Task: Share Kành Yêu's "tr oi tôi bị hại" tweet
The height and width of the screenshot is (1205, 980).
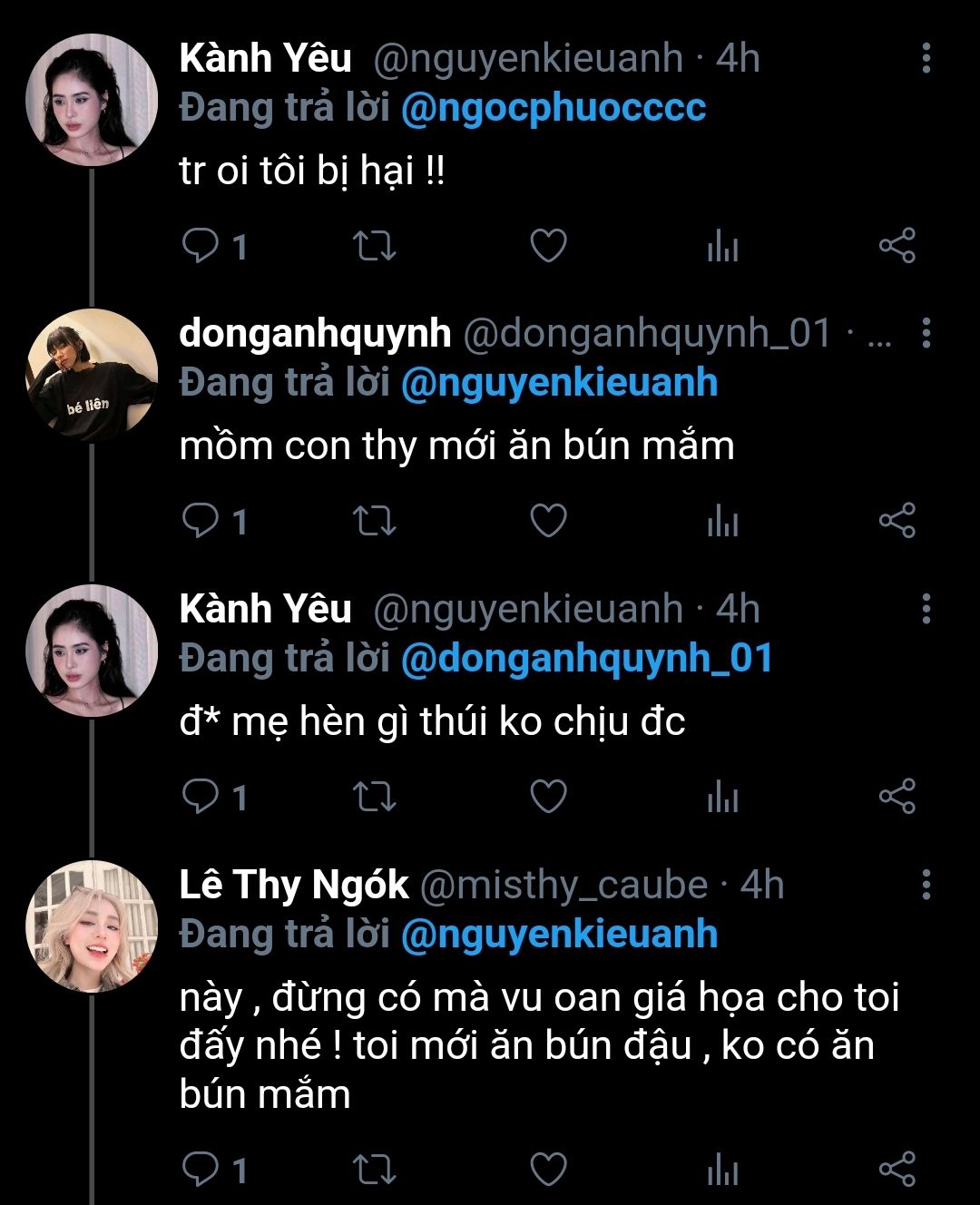Action: tap(897, 246)
